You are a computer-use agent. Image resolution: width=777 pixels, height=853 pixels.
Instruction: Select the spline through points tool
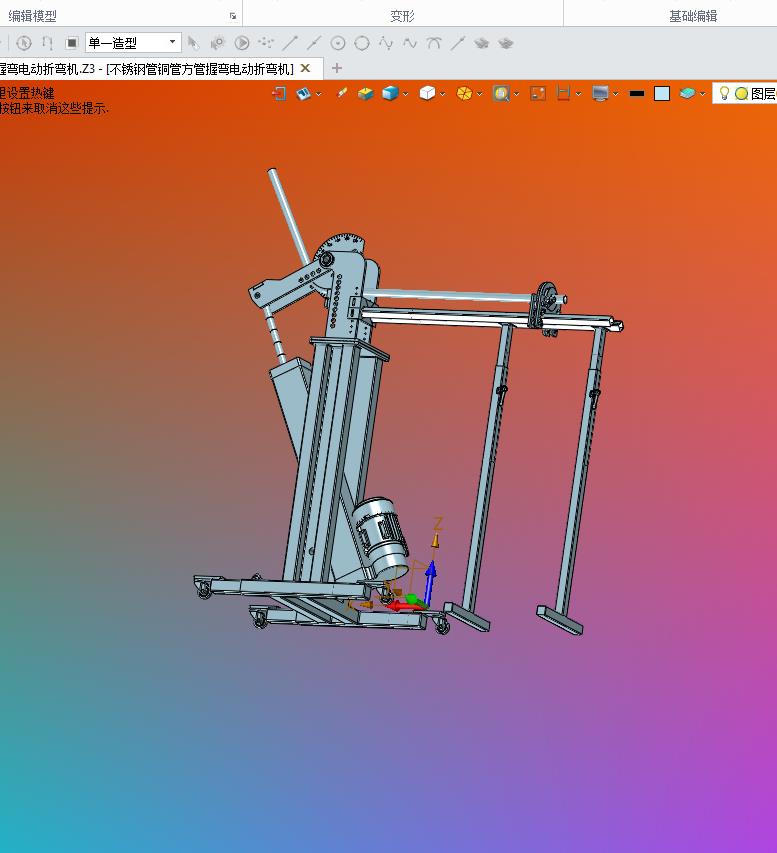[x=386, y=43]
